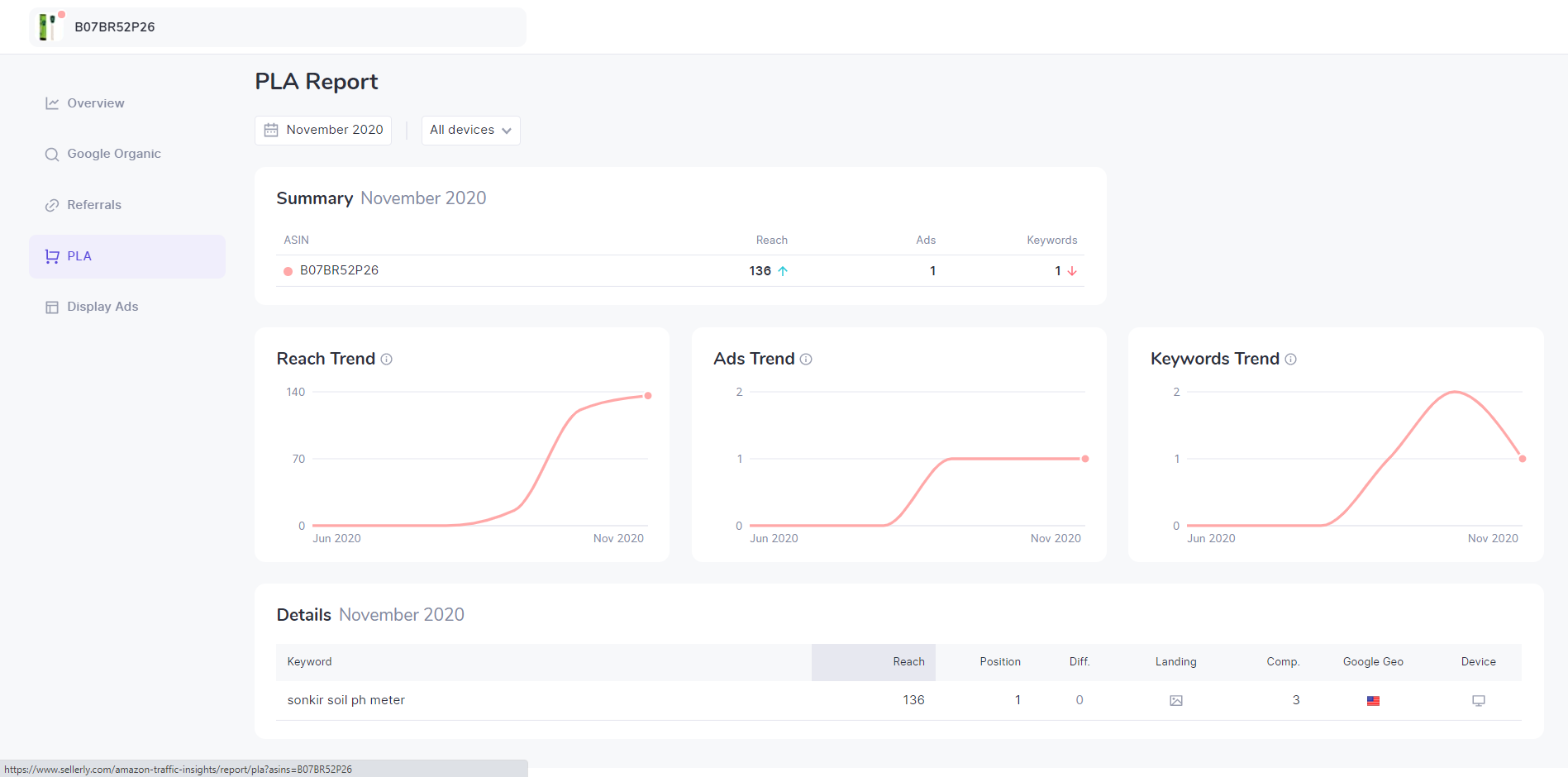Viewport: 1568px width, 777px height.
Task: Click the Summary Keywords column header
Action: (1051, 241)
